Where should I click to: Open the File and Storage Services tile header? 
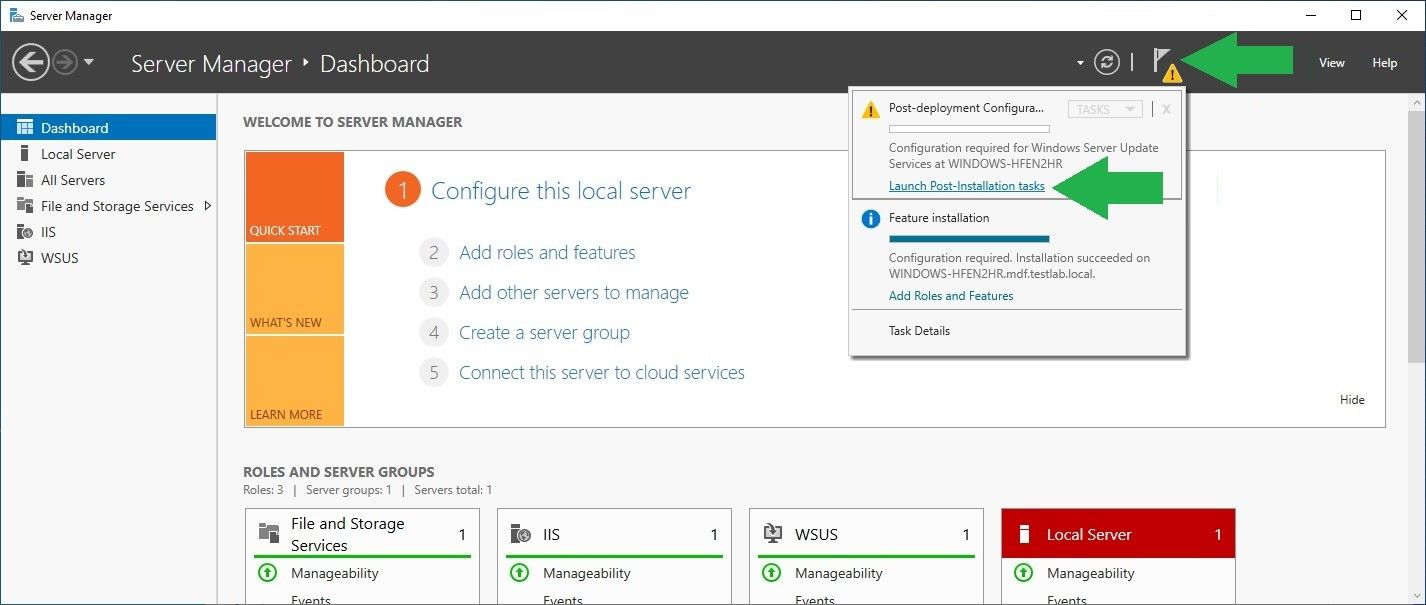pos(362,534)
